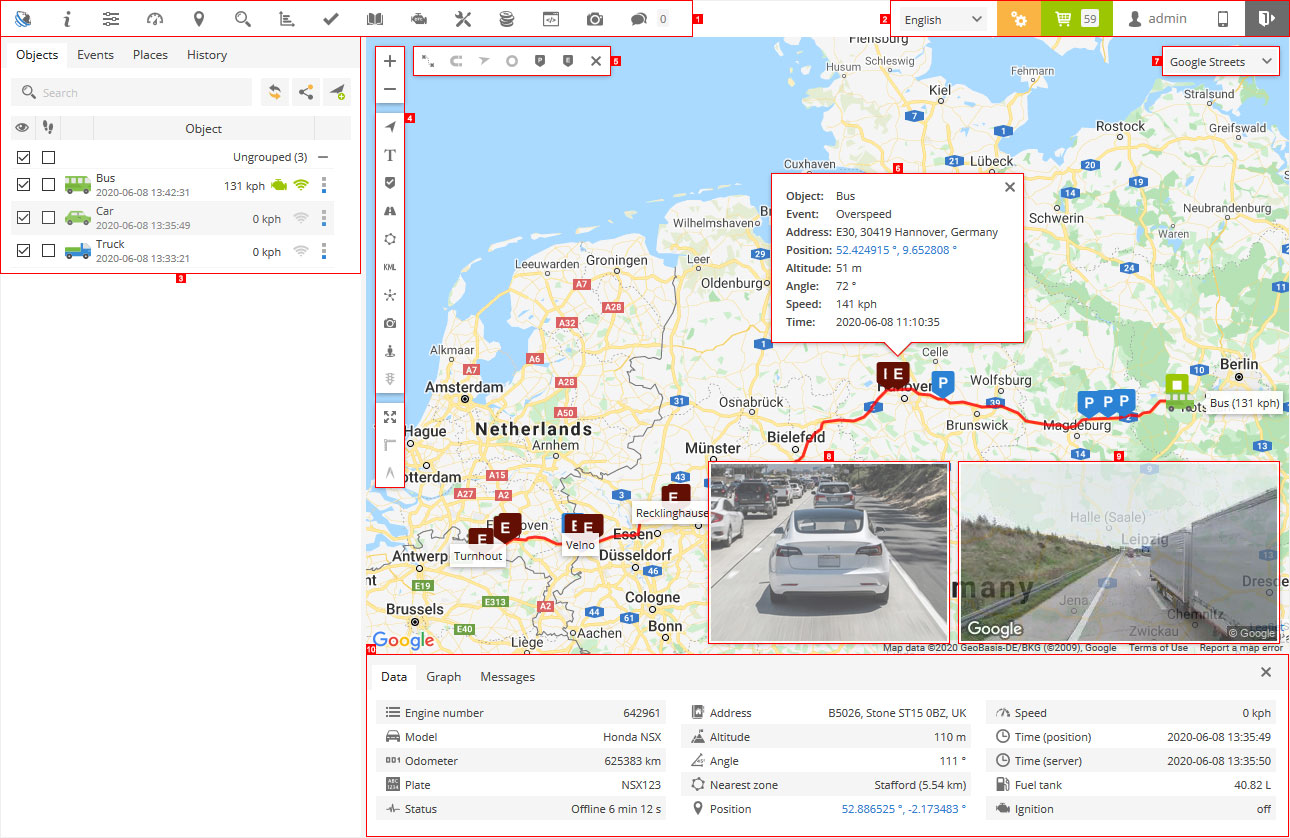Image resolution: width=1290 pixels, height=838 pixels.
Task: Open the chat messages icon
Action: pyautogui.click(x=639, y=19)
